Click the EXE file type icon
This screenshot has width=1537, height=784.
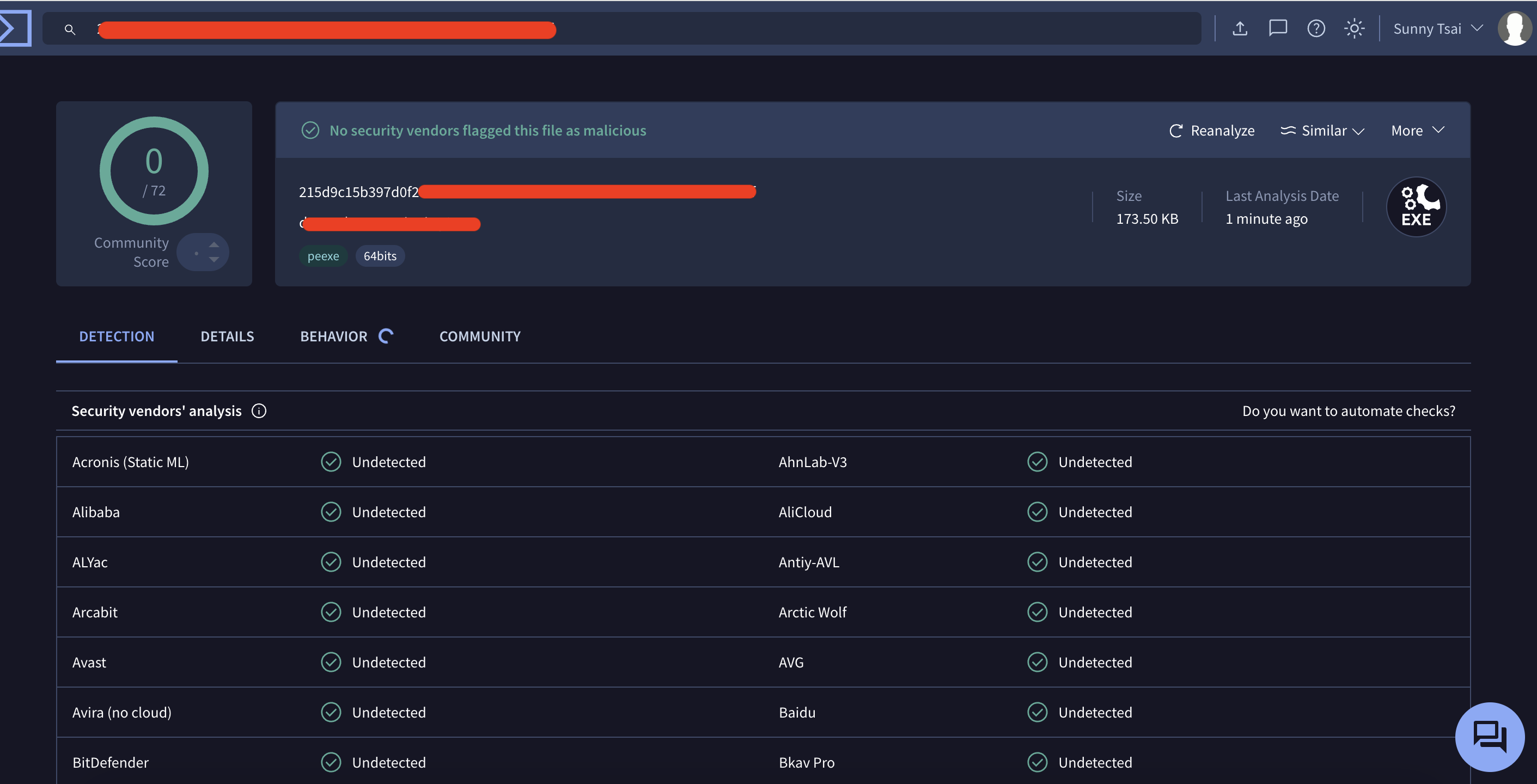[x=1416, y=207]
